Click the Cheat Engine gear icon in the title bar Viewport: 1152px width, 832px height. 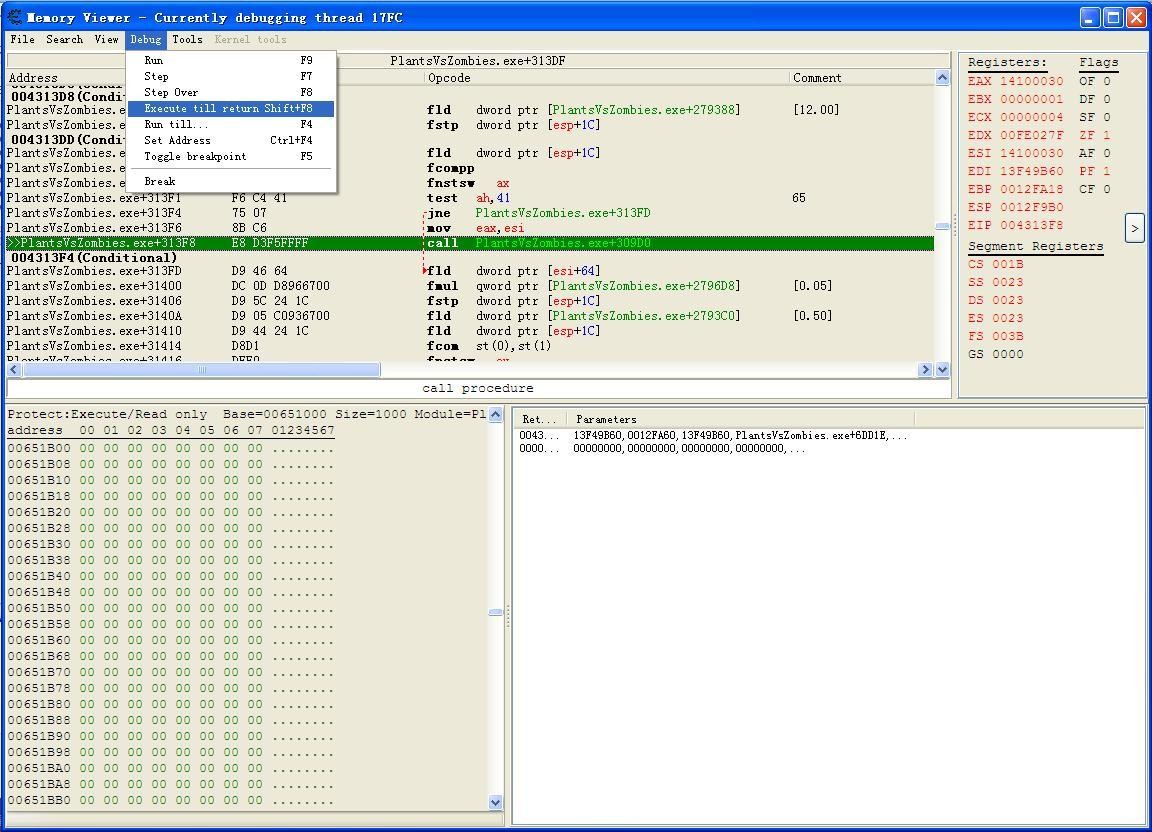point(15,17)
